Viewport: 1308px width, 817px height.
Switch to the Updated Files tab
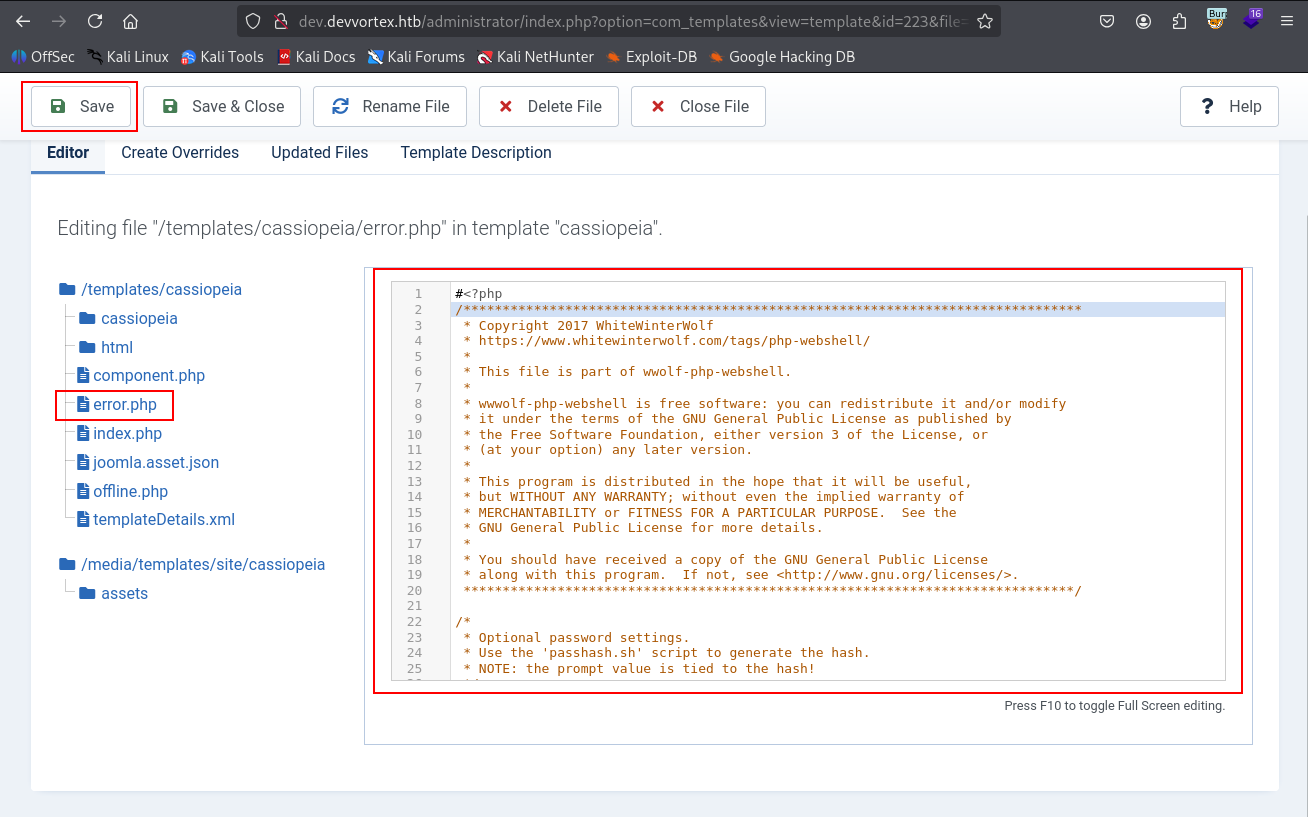click(x=320, y=153)
